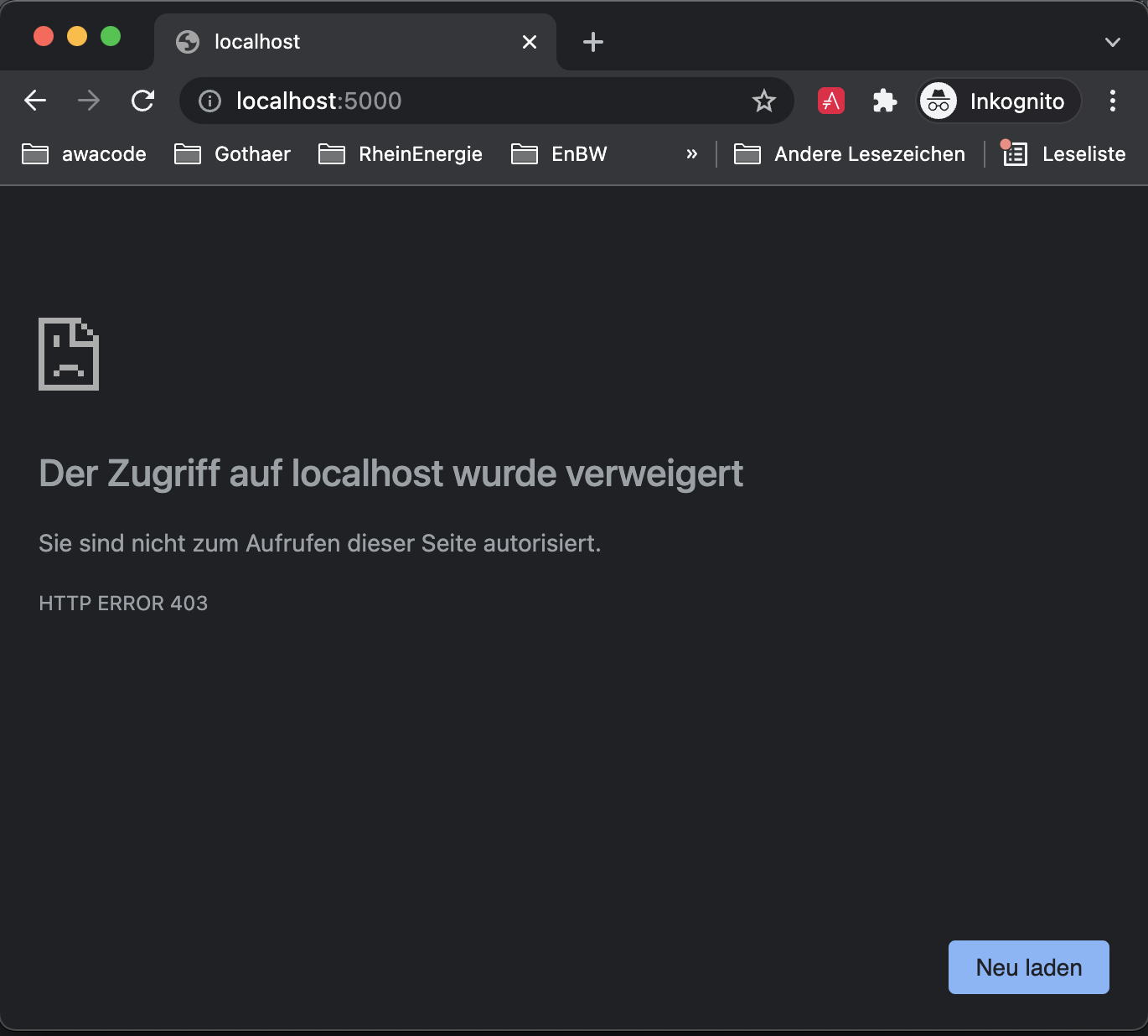
Task: Click the puzzle piece extensions icon
Action: 884,101
